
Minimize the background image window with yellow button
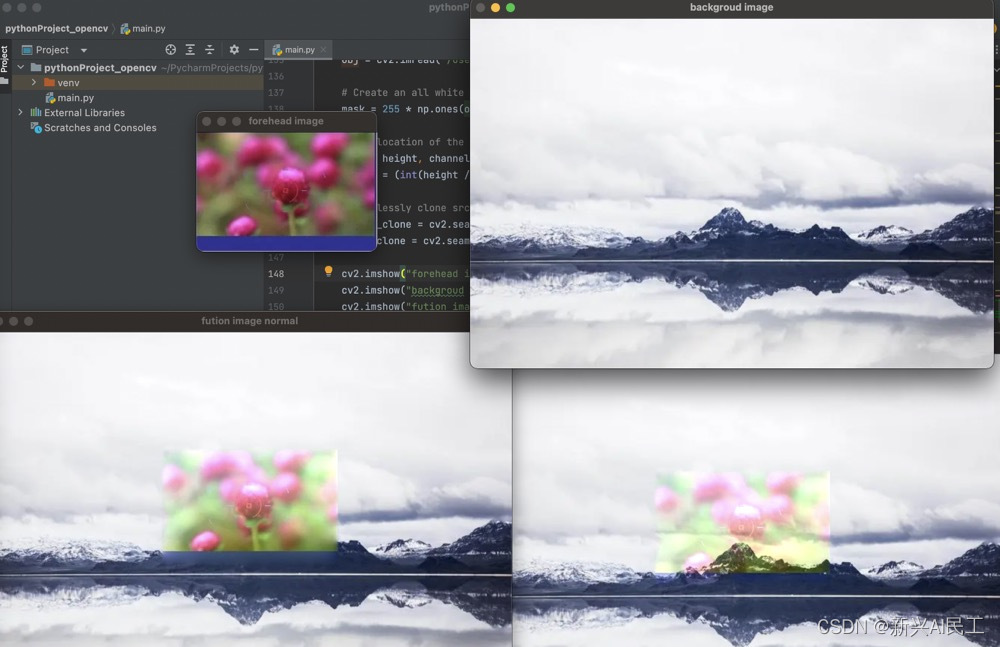click(x=496, y=8)
